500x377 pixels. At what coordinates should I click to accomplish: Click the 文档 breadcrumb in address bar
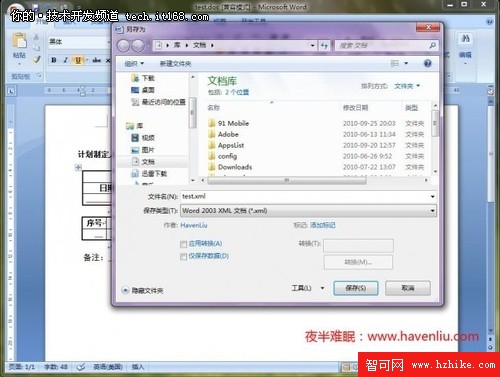[x=199, y=45]
